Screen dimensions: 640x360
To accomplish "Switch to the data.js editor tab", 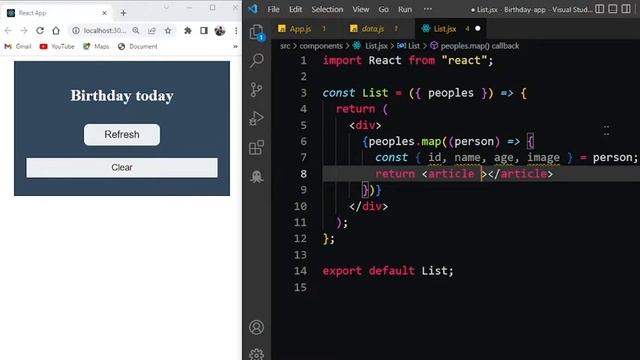I will click(x=373, y=29).
